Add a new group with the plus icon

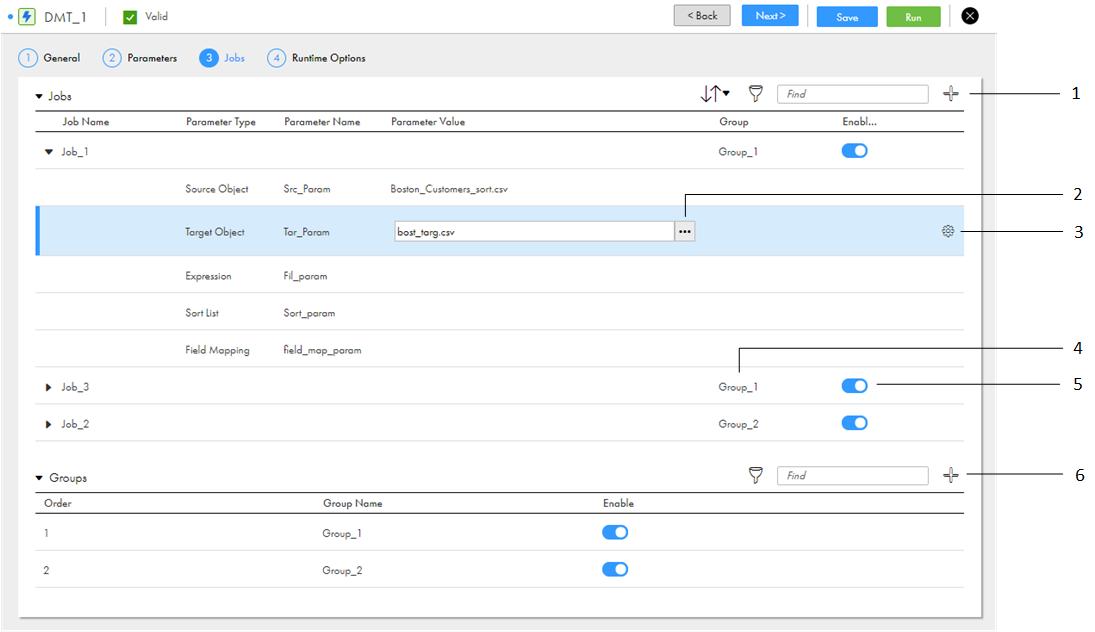(x=950, y=475)
